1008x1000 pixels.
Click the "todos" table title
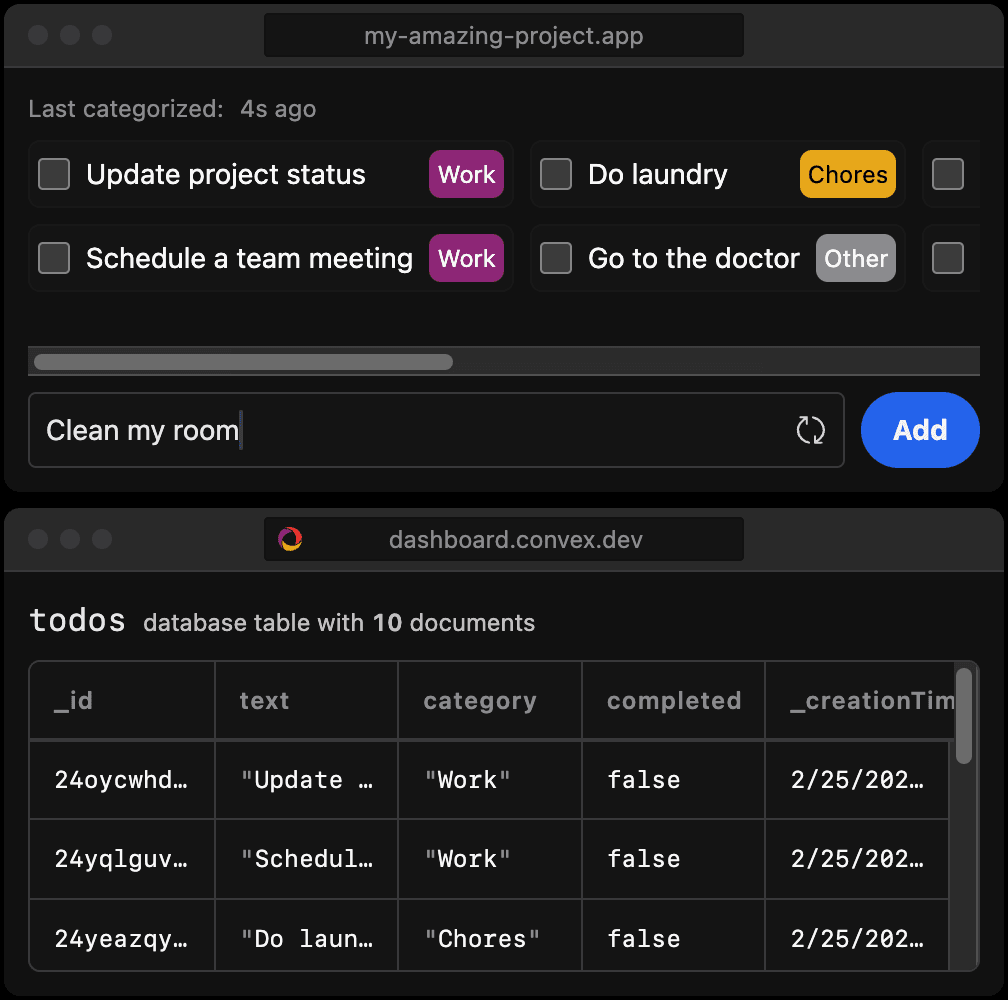tap(76, 620)
